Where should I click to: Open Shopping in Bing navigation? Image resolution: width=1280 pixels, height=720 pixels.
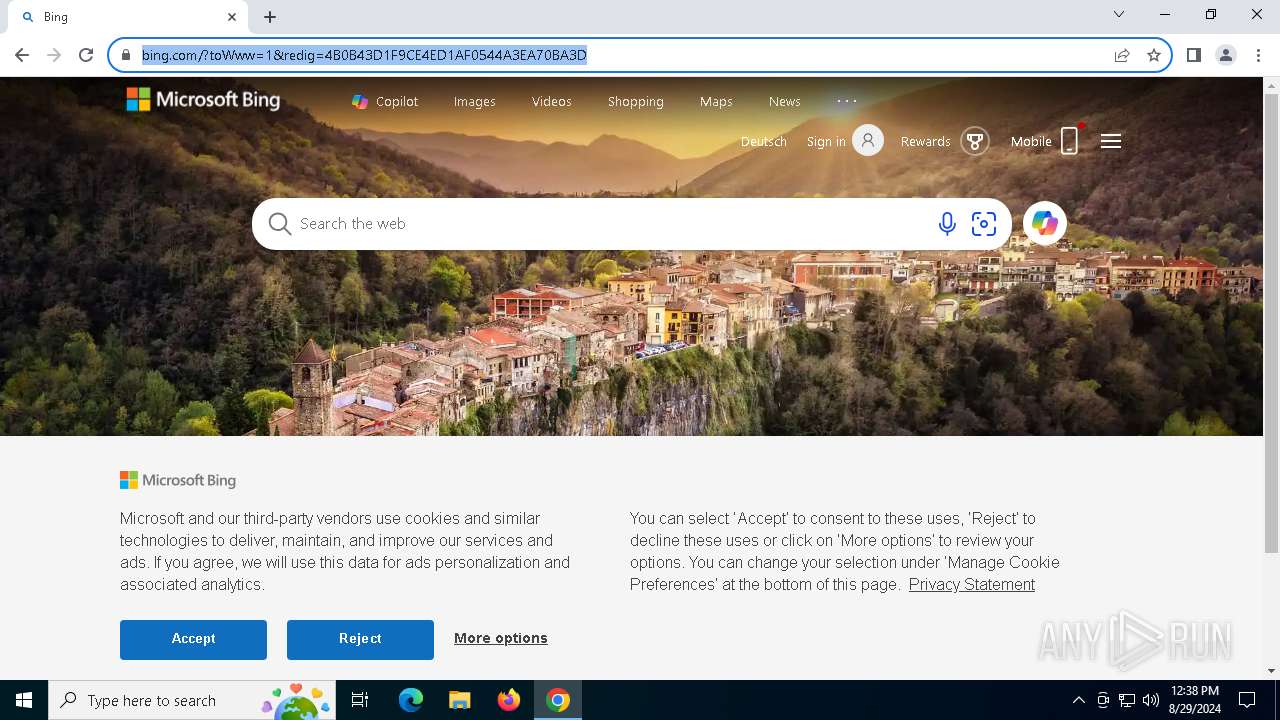coord(635,101)
